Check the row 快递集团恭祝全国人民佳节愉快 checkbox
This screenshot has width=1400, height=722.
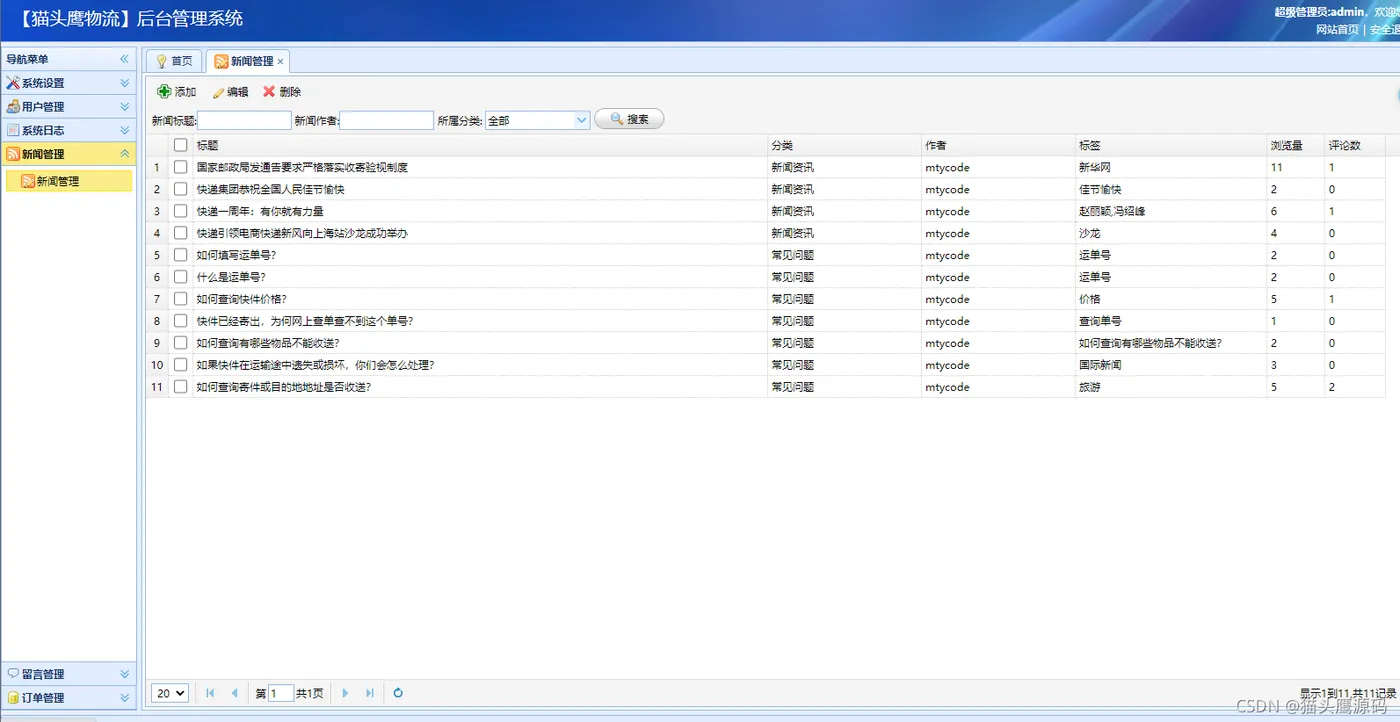click(181, 189)
